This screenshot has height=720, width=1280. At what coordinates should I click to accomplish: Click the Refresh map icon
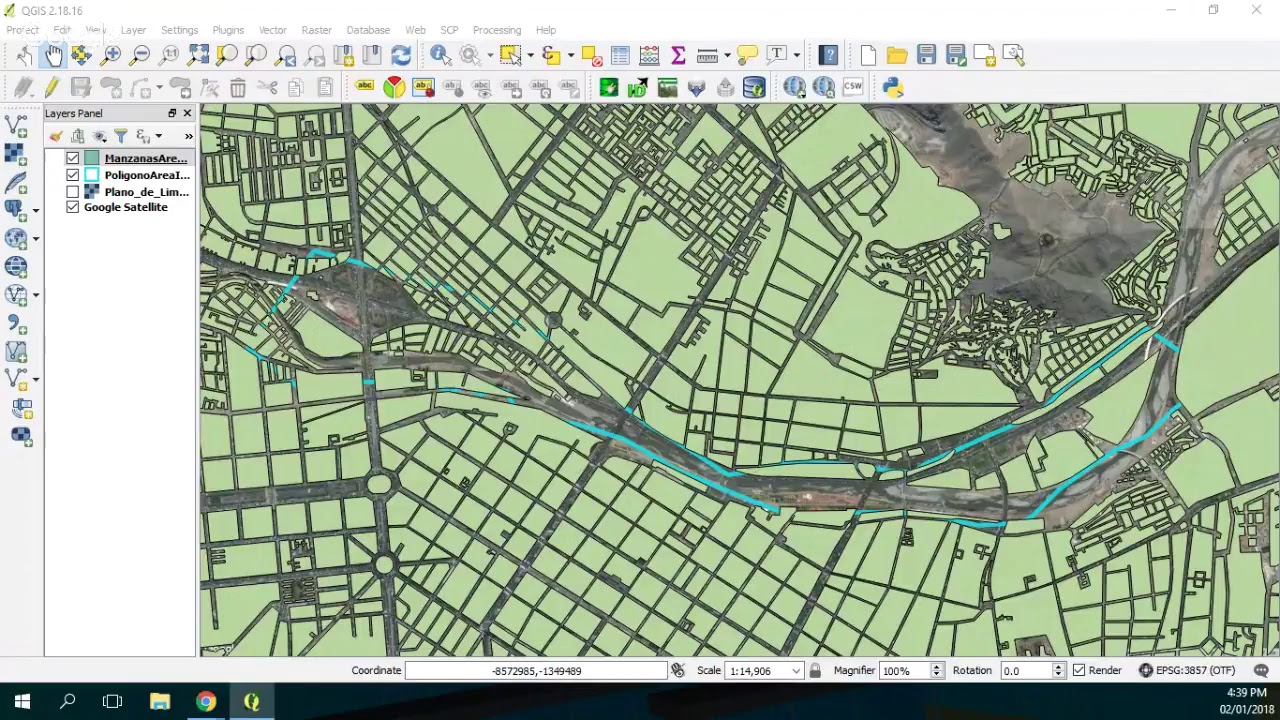tap(401, 55)
